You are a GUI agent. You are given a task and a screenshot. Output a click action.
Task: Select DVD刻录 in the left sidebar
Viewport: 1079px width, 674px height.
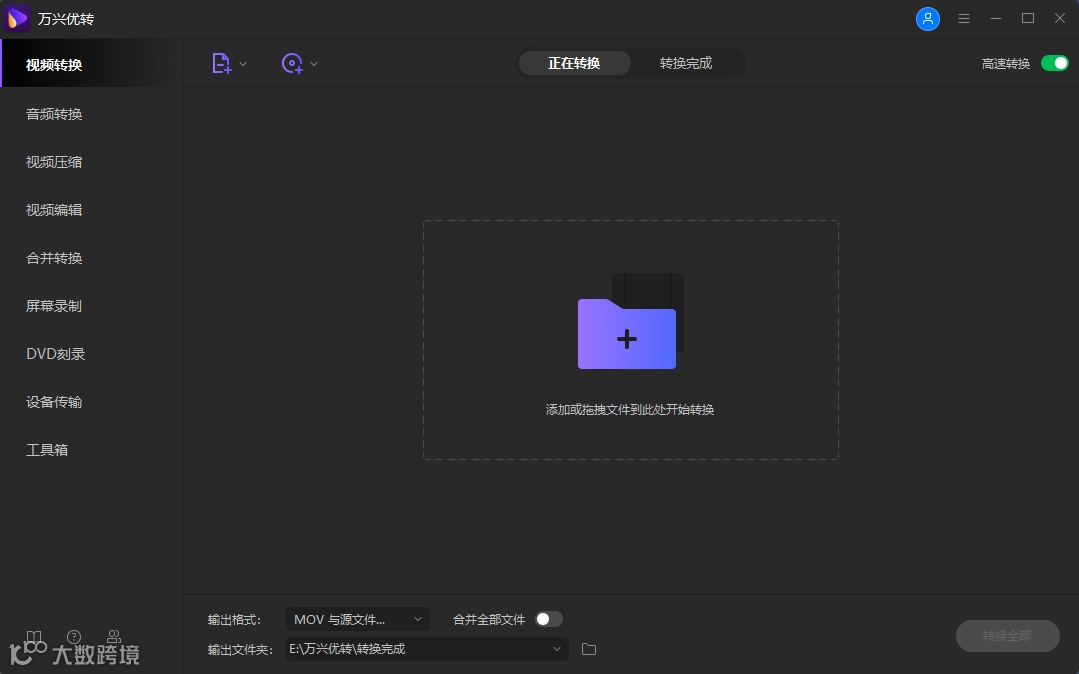point(53,353)
